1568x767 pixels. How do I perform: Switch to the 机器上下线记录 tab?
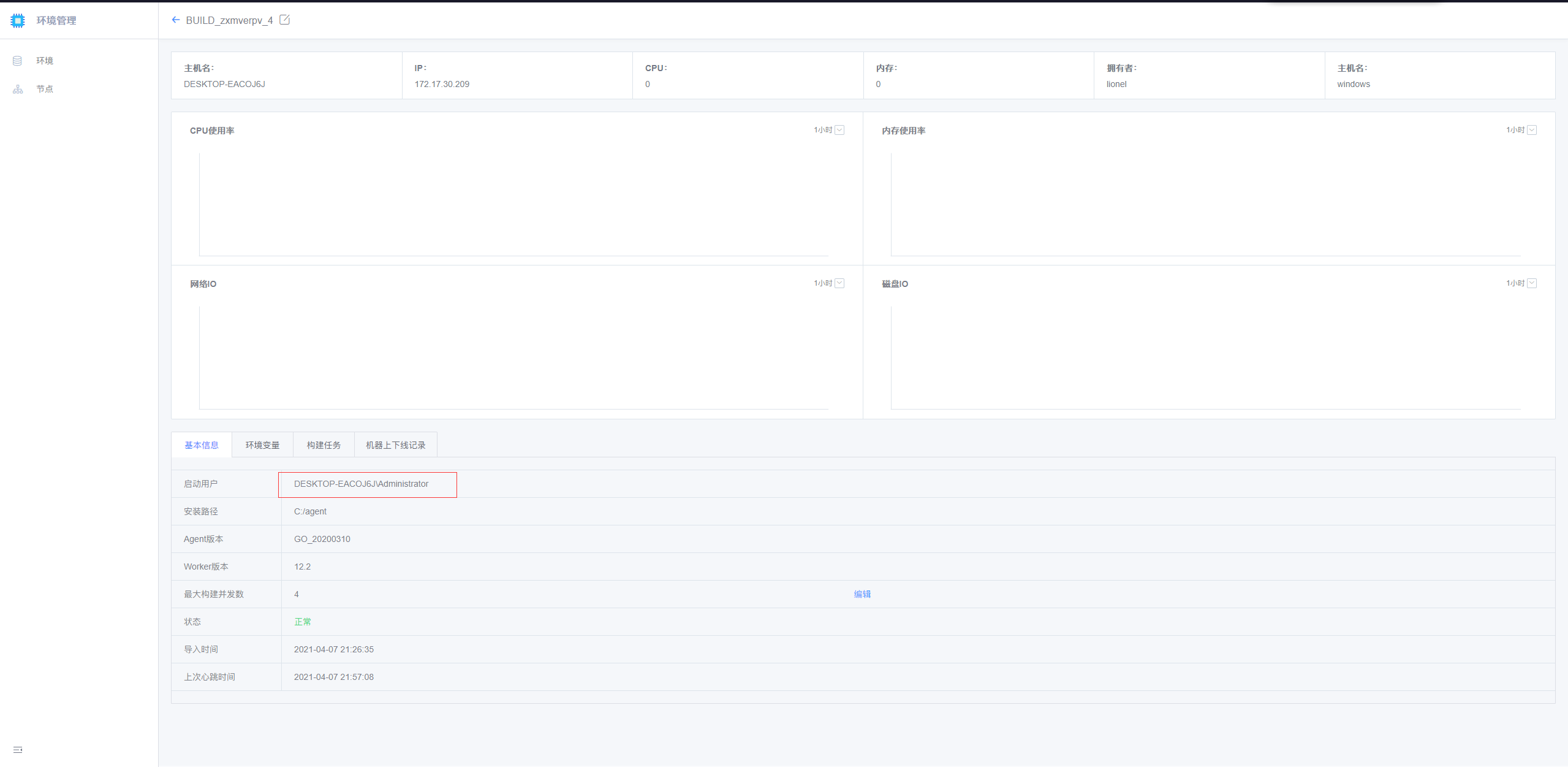pyautogui.click(x=396, y=445)
